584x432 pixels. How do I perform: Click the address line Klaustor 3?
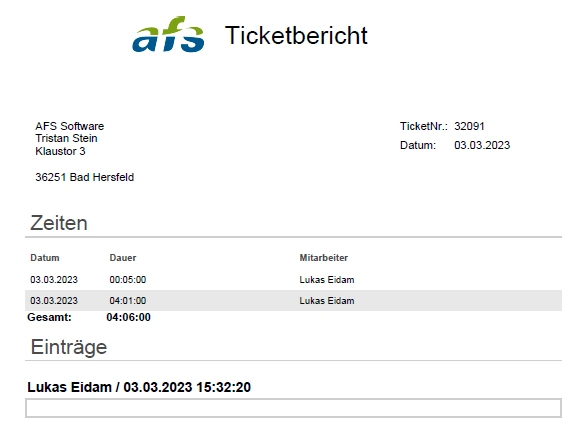coord(60,151)
